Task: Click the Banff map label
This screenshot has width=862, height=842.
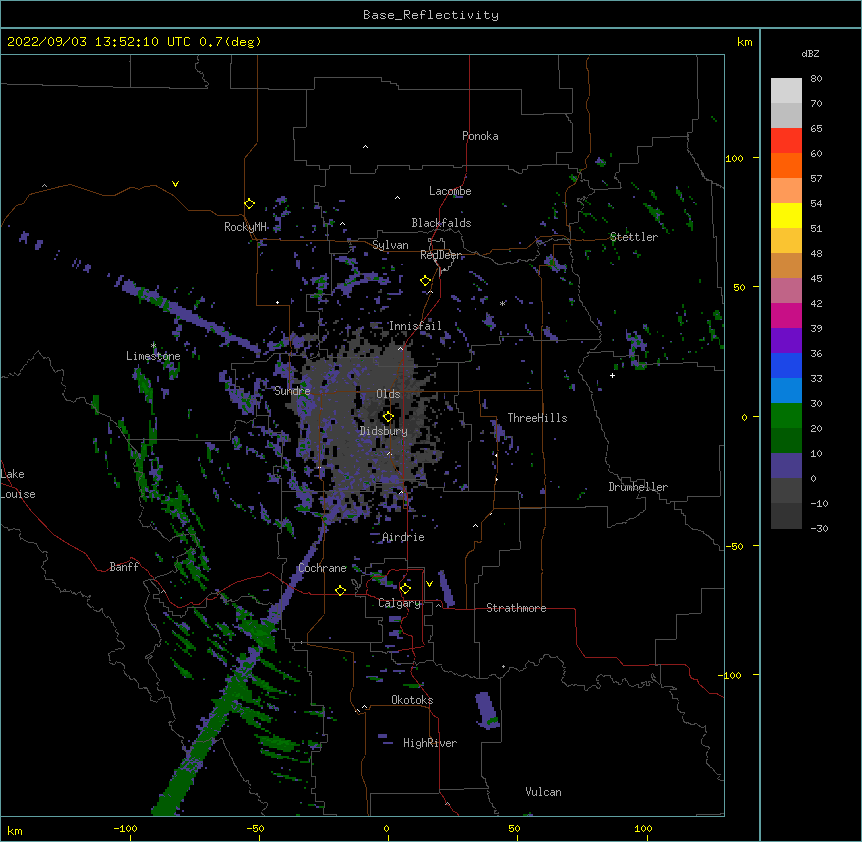Action: 124,567
